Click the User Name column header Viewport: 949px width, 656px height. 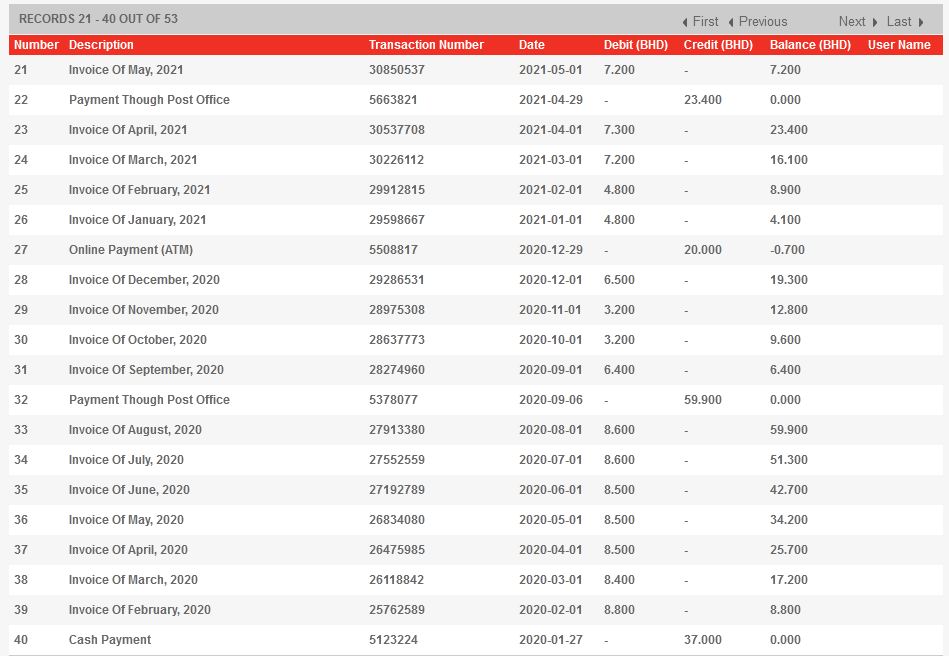[x=899, y=45]
